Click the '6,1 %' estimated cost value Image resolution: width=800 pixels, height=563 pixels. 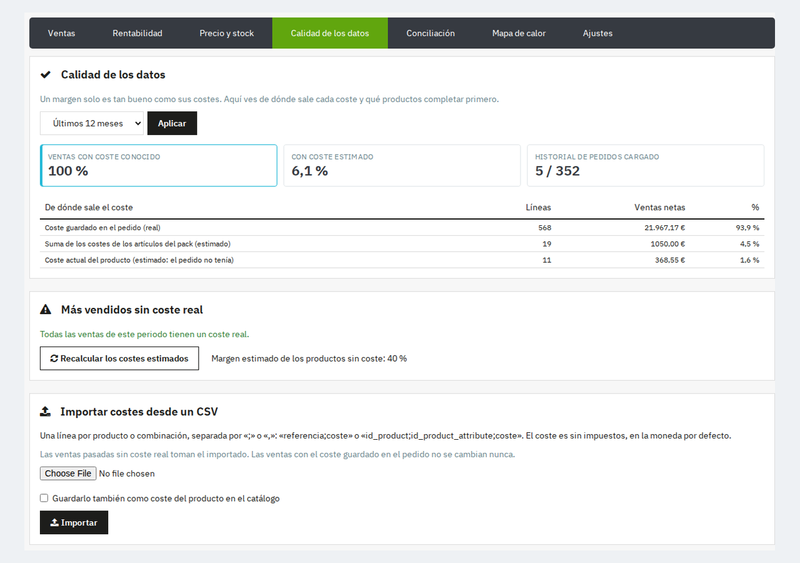tap(310, 171)
